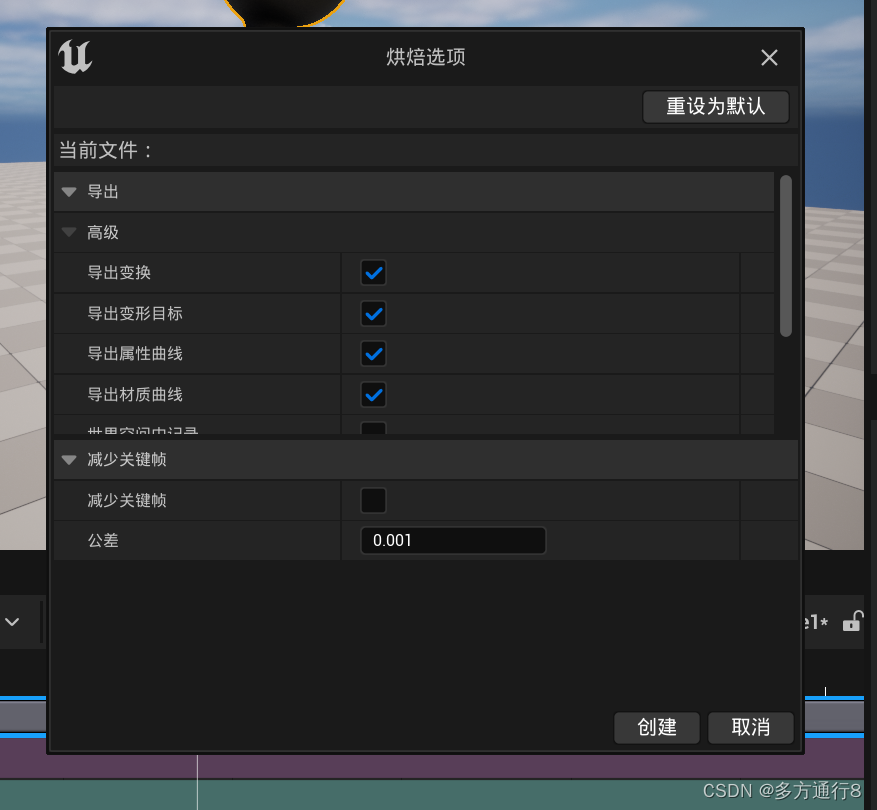Click the downward chevron icon on the left toolbar
Screen dimensions: 877x810
(x=13, y=621)
